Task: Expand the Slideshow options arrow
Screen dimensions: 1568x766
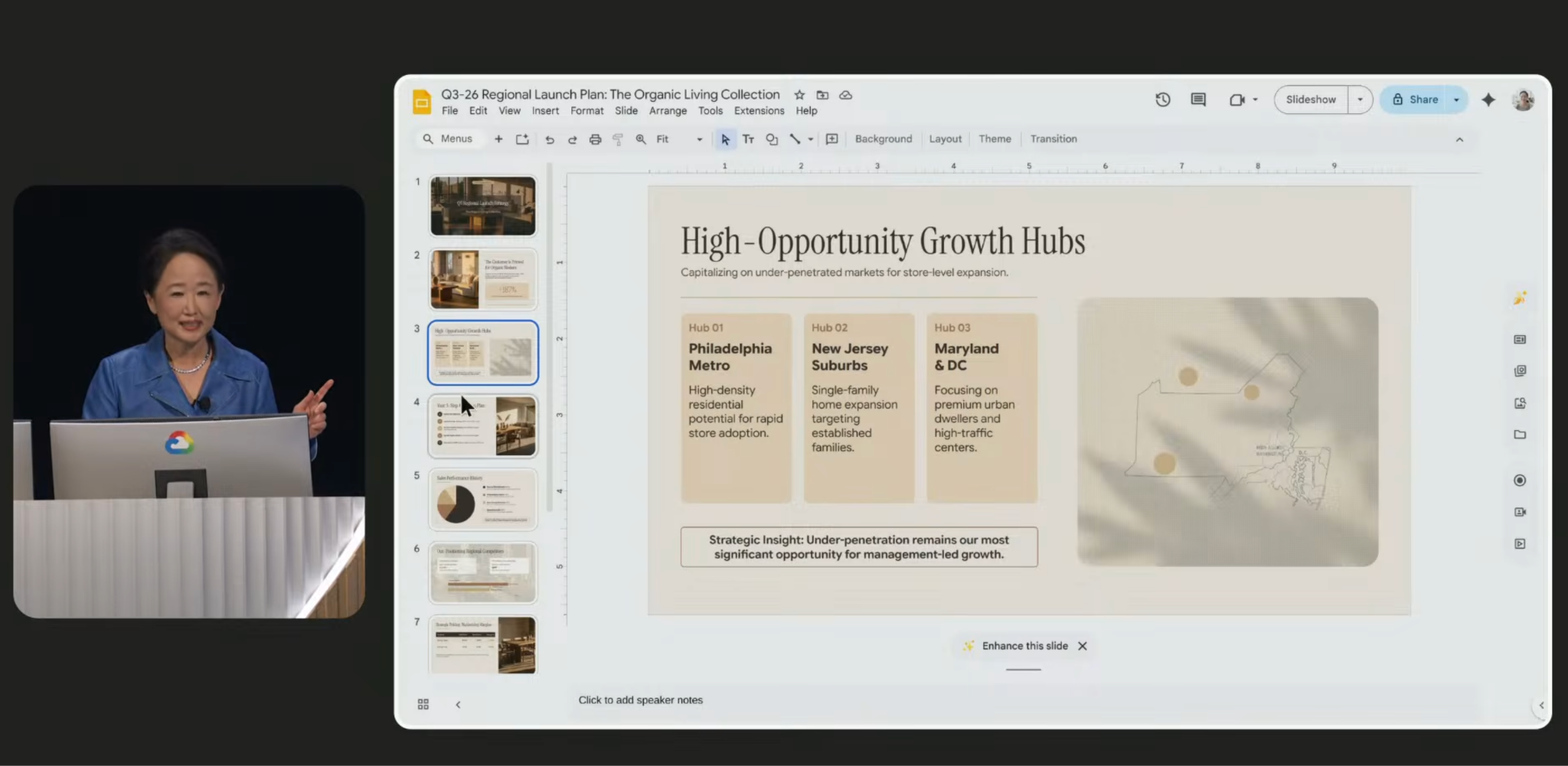Action: 1360,99
